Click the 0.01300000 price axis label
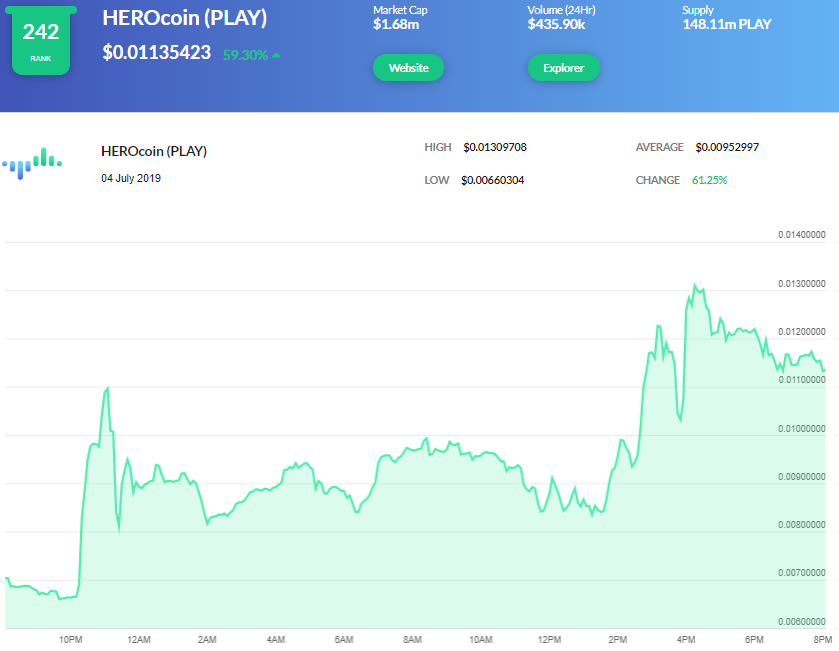This screenshot has height=651, width=839. click(802, 284)
